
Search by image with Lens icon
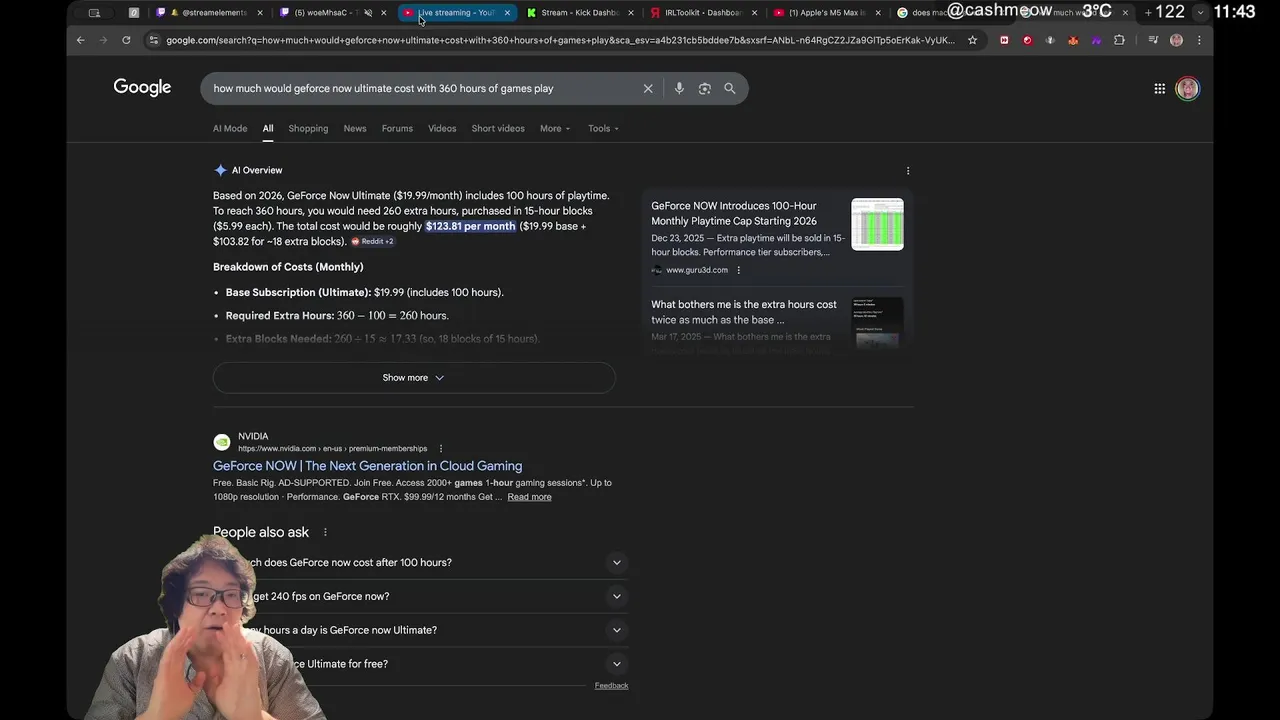[704, 88]
